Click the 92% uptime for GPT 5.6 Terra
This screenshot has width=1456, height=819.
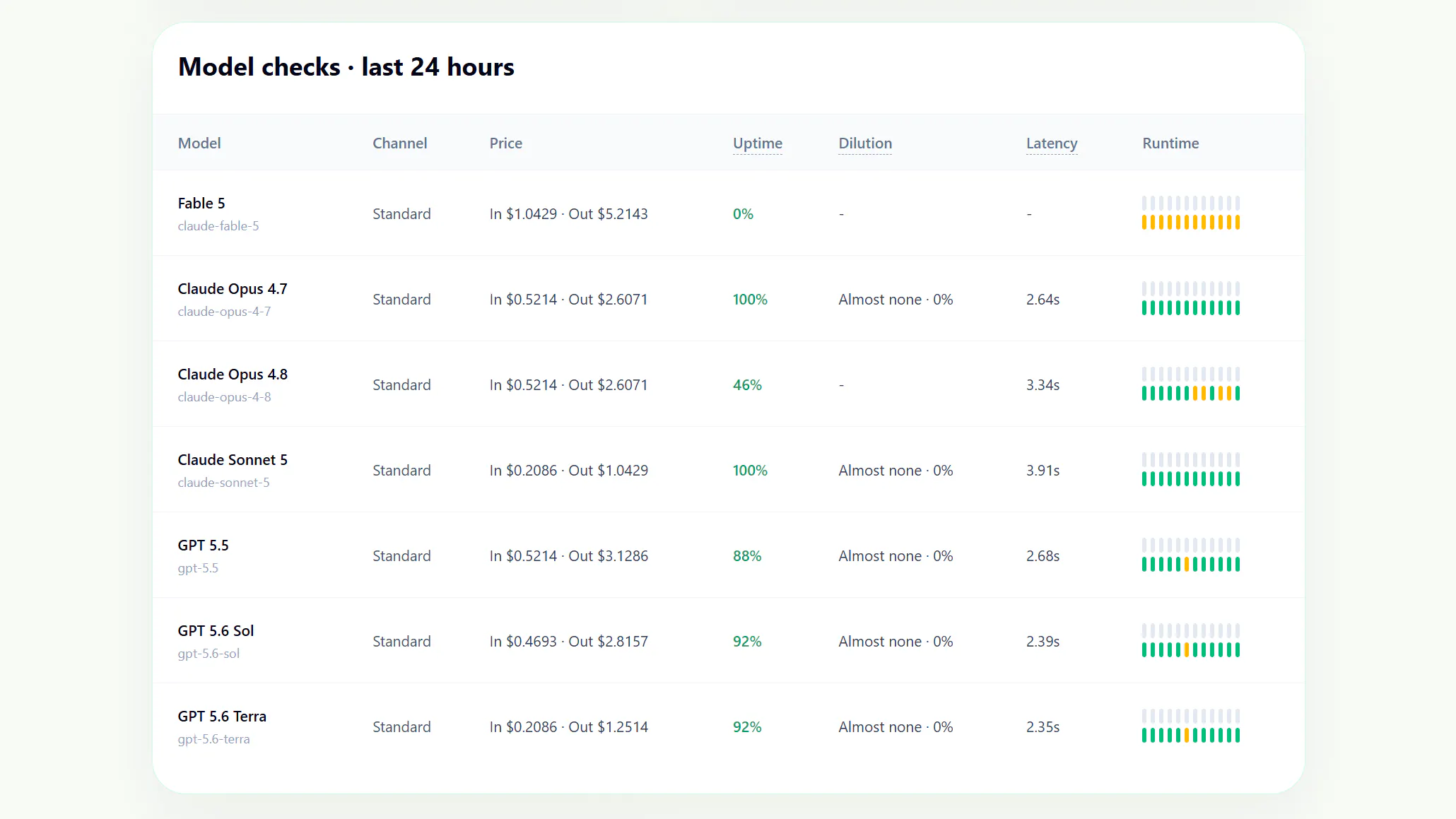(747, 727)
